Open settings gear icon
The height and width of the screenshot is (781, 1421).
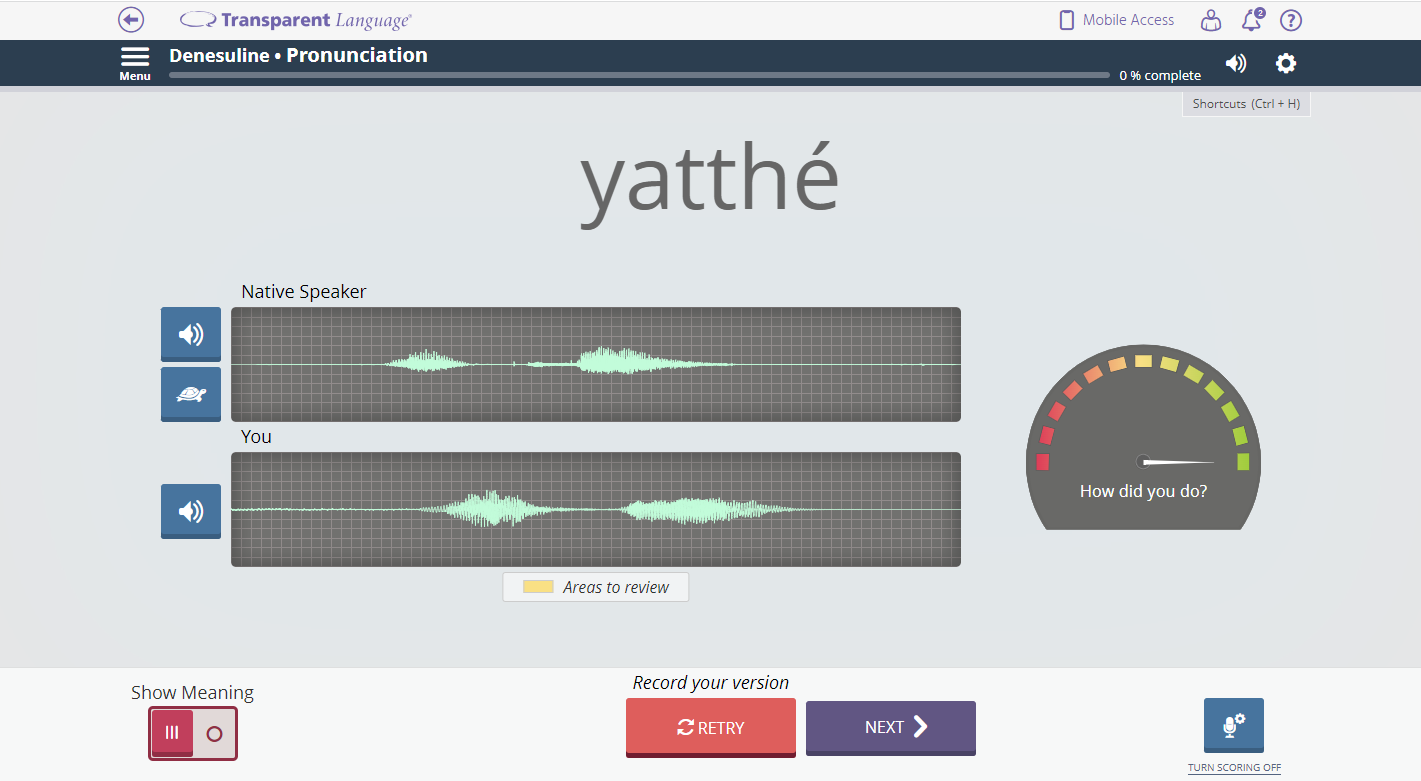1286,63
